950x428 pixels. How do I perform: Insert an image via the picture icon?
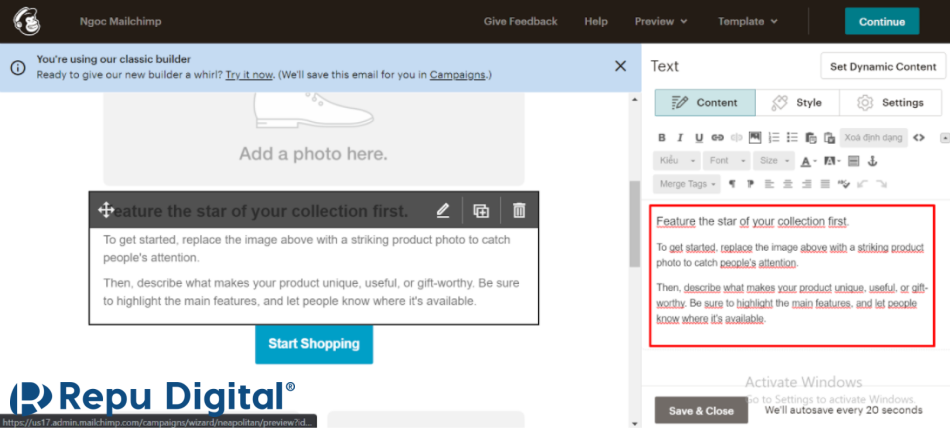click(755, 138)
